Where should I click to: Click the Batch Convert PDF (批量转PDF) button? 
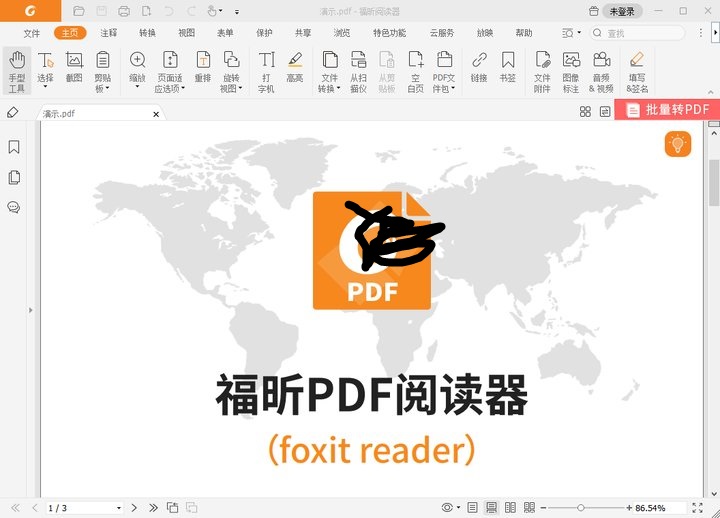coord(667,110)
